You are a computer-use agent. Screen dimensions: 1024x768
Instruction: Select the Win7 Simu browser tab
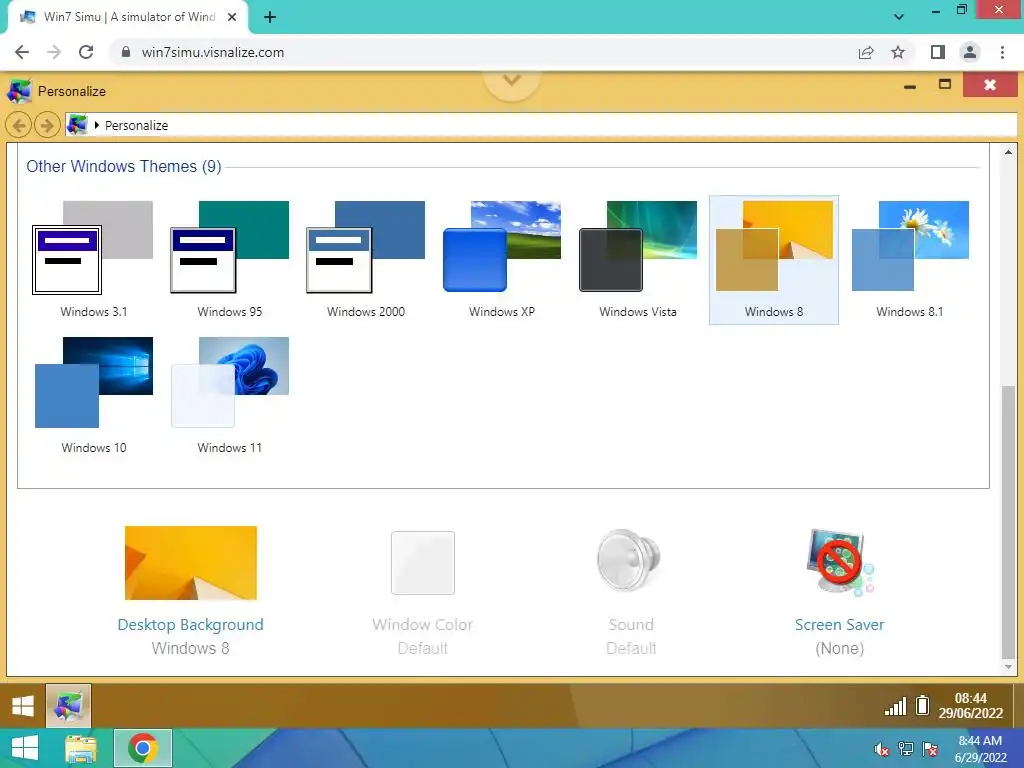(128, 18)
